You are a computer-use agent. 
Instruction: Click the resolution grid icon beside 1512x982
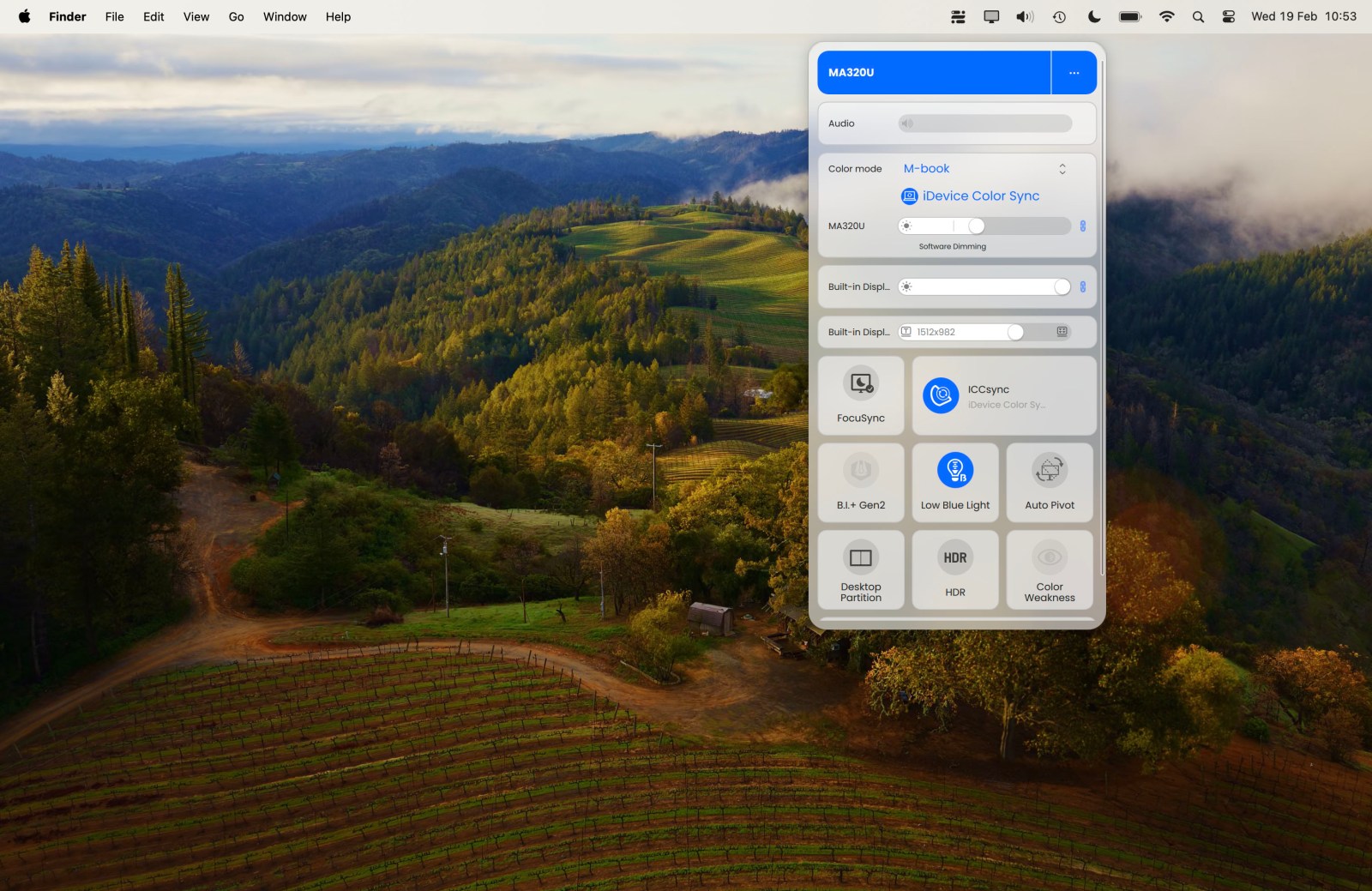click(x=1062, y=332)
